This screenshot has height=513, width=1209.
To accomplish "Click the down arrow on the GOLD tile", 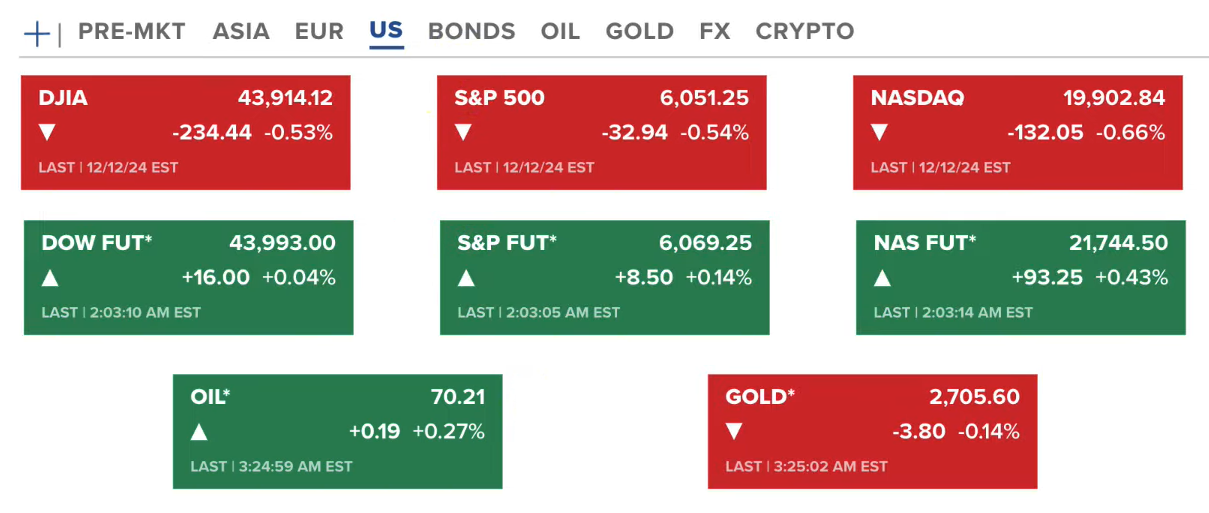I will click(x=734, y=432).
